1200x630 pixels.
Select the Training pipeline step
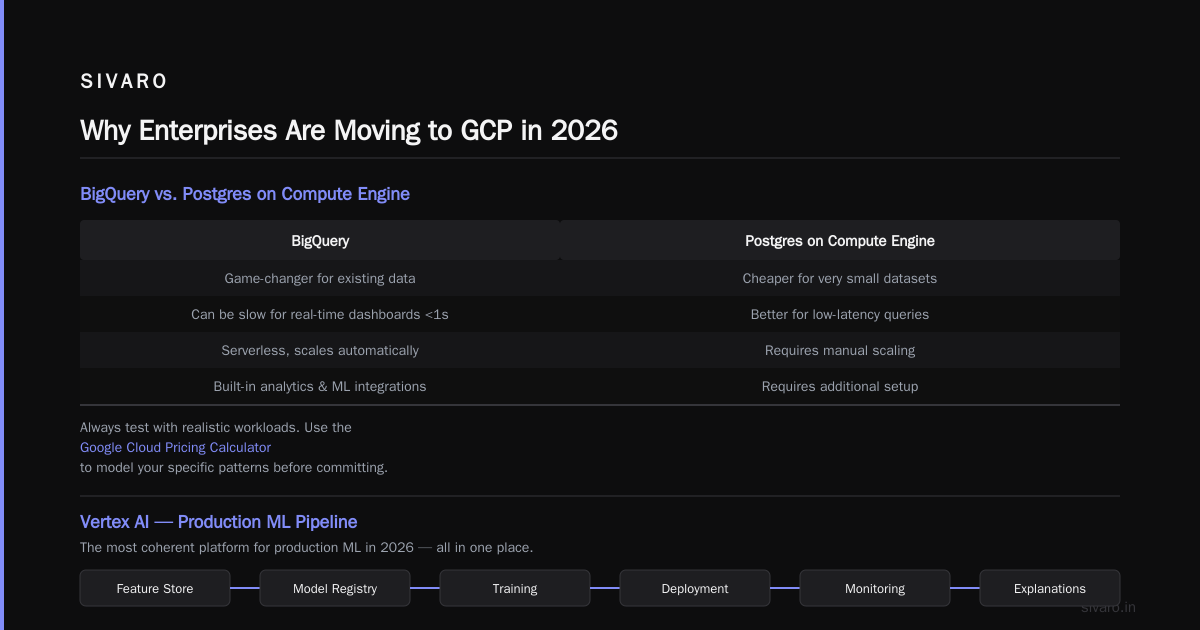515,588
